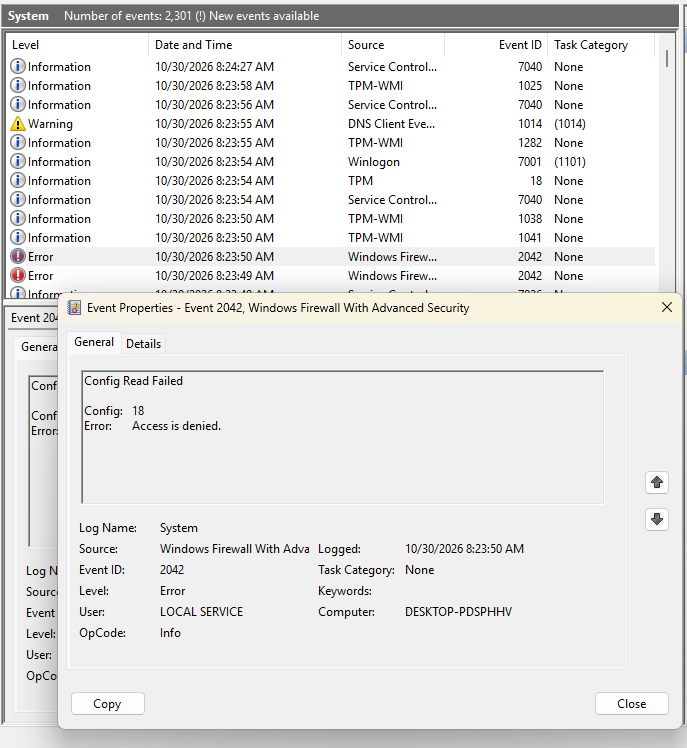
Task: Click the LOCAL SERVICE user value
Action: 201,612
